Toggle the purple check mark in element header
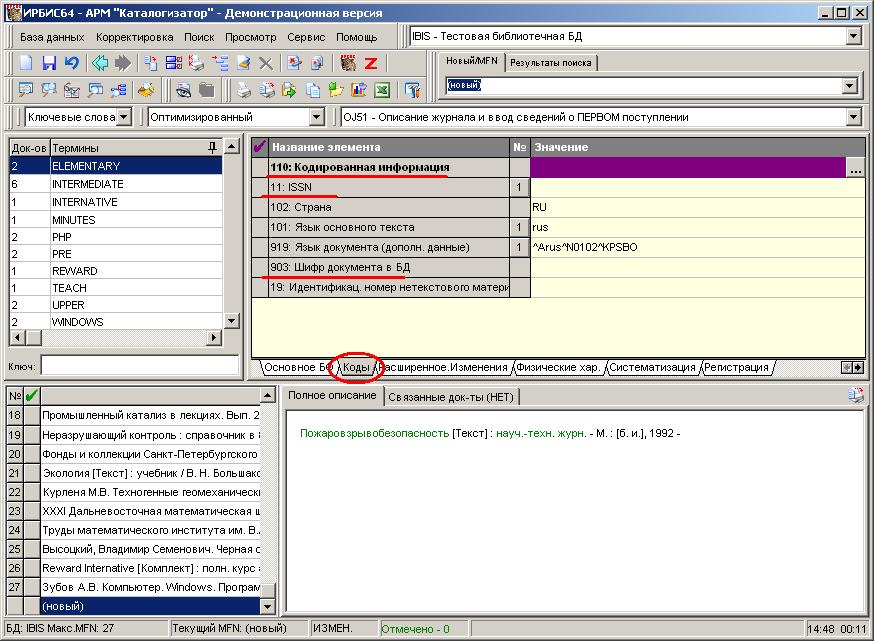This screenshot has width=874, height=641. [259, 147]
